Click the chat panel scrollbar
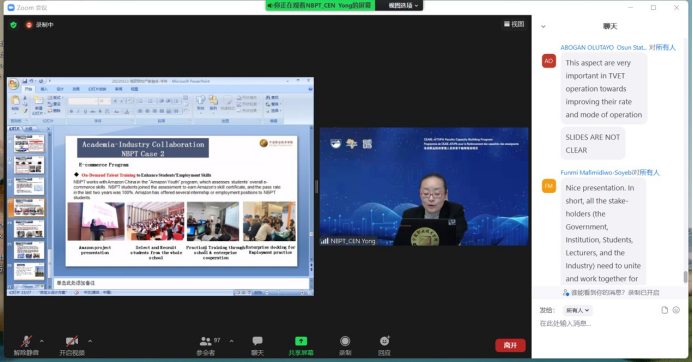This screenshot has height=362, width=693. pos(685,277)
